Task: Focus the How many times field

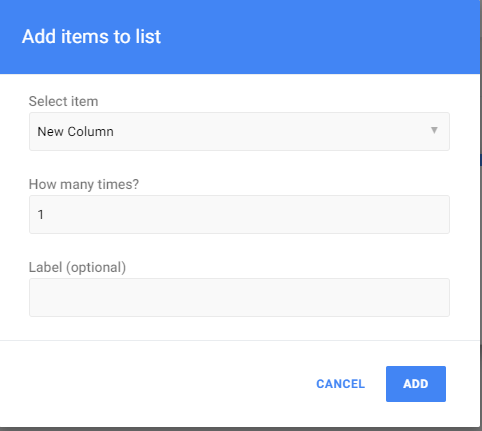Action: [x=239, y=214]
